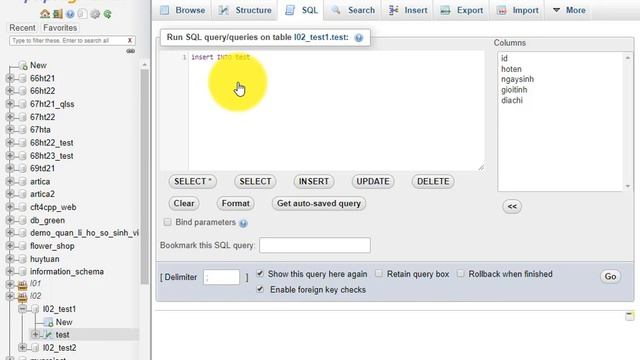Open phpMyAdmin home icon

click(44, 14)
